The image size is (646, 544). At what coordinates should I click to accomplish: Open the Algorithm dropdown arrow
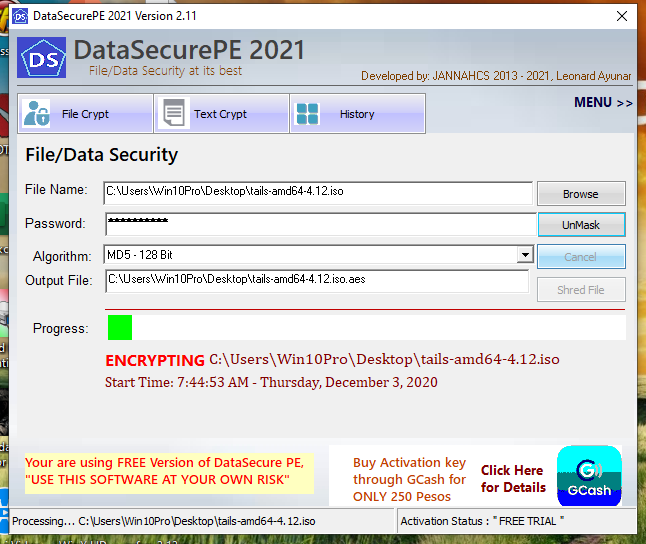[525, 255]
